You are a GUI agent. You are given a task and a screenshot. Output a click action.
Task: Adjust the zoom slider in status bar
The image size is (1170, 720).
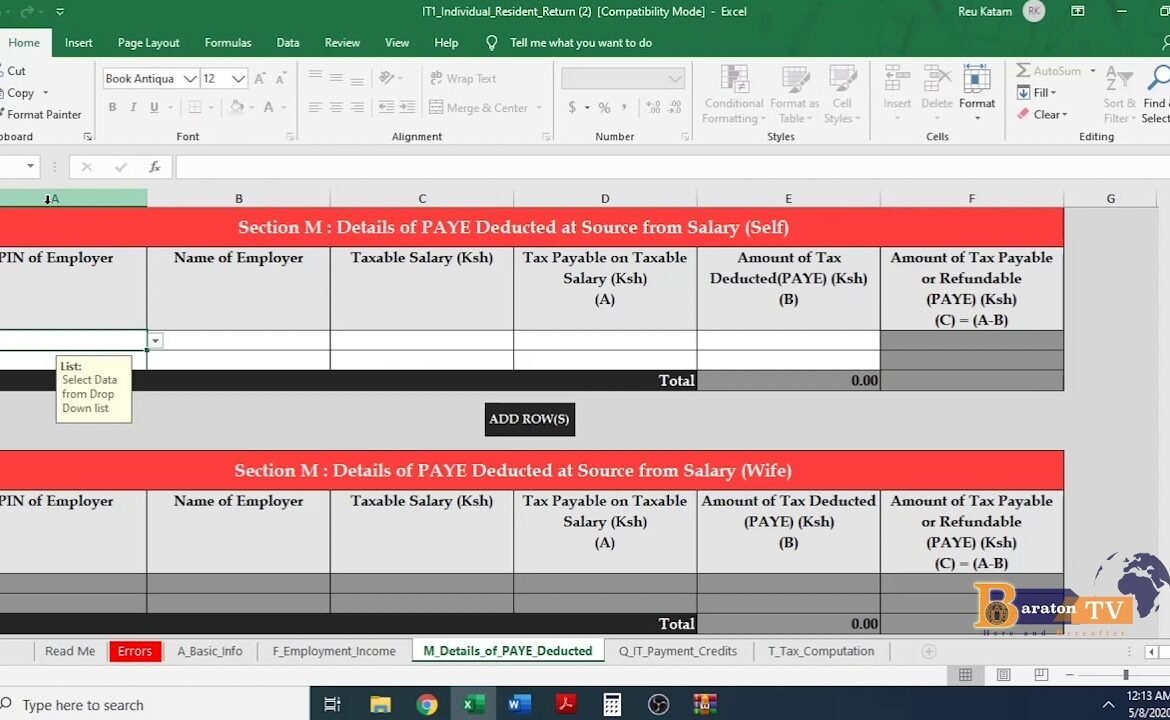1125,675
